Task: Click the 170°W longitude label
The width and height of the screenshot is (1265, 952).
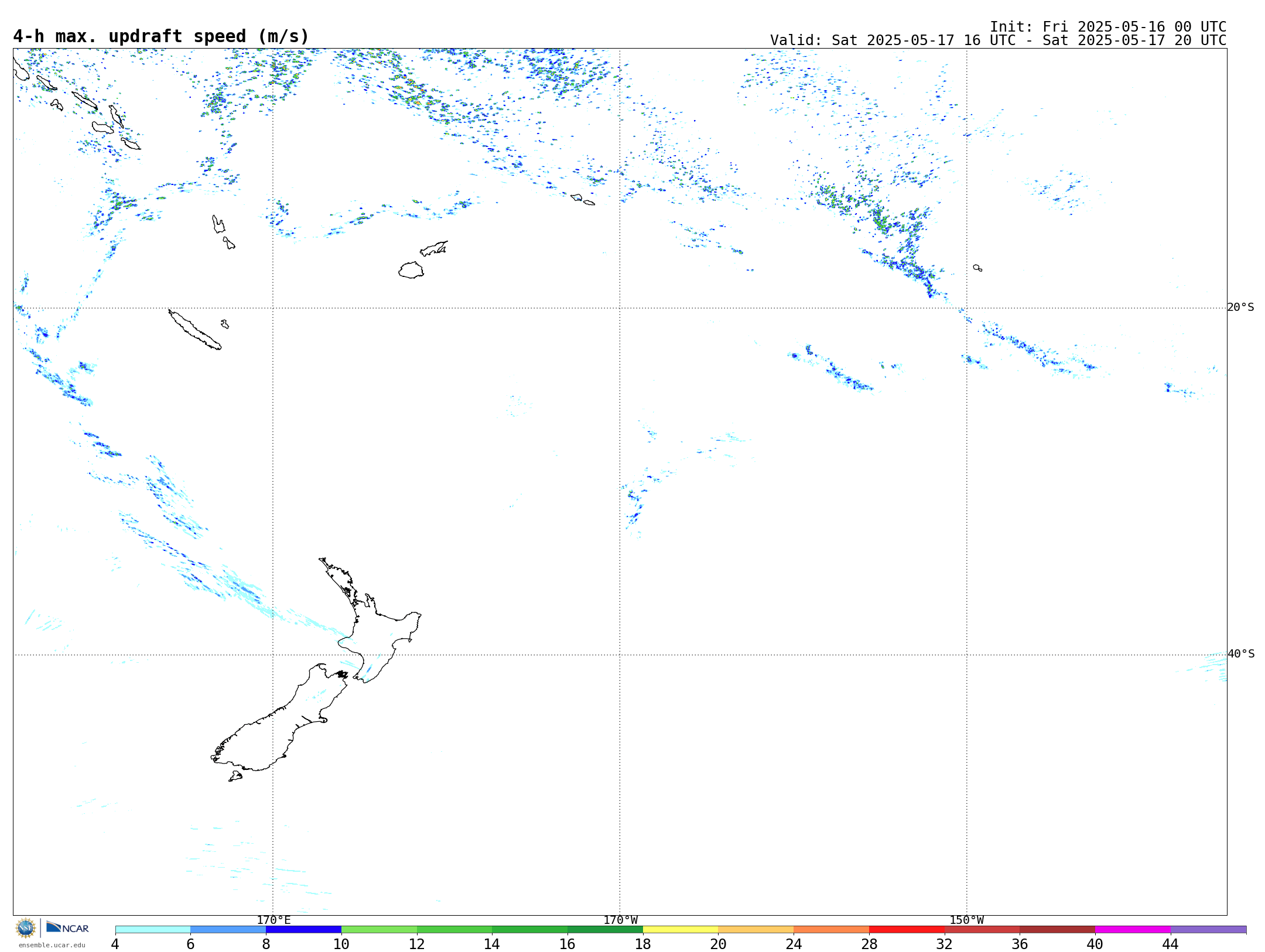Action: pyautogui.click(x=621, y=920)
